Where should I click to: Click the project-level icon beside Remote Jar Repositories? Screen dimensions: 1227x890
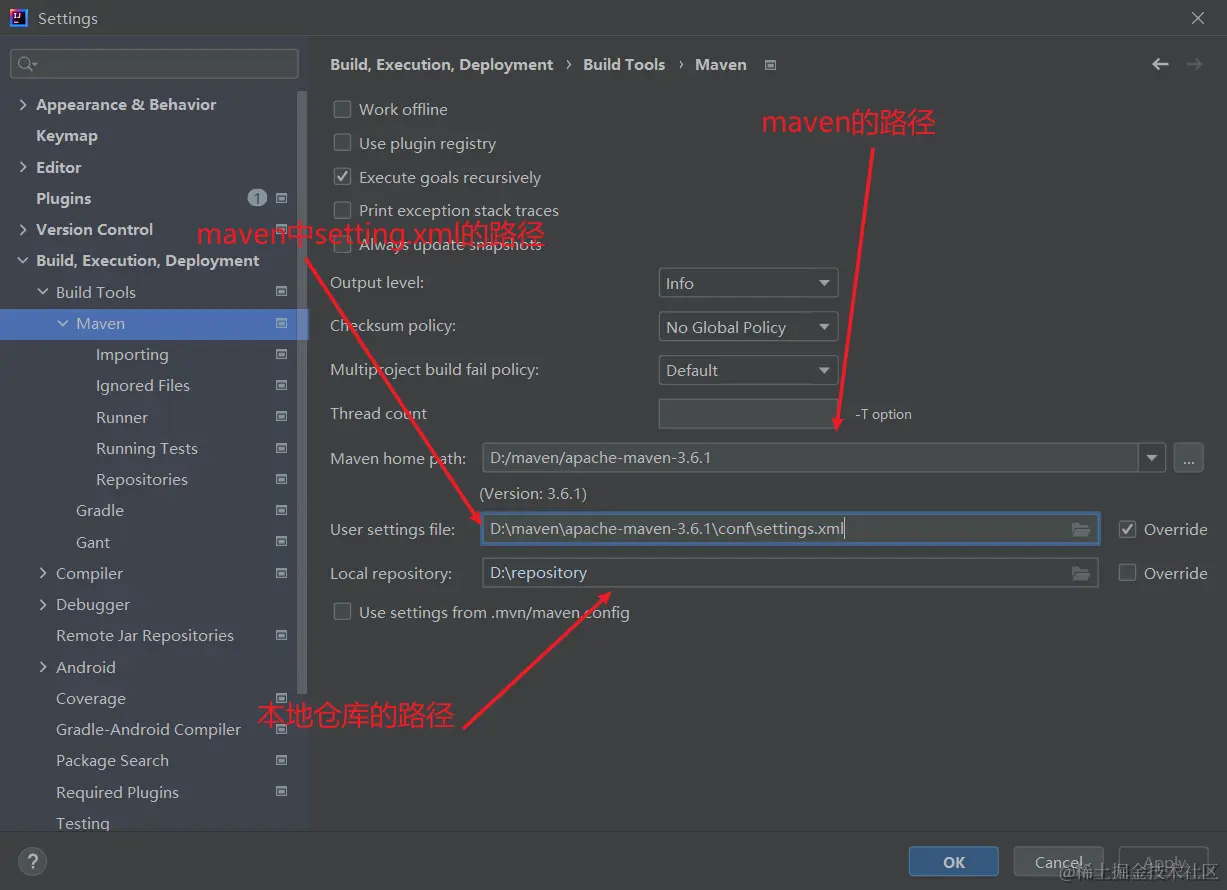[281, 635]
